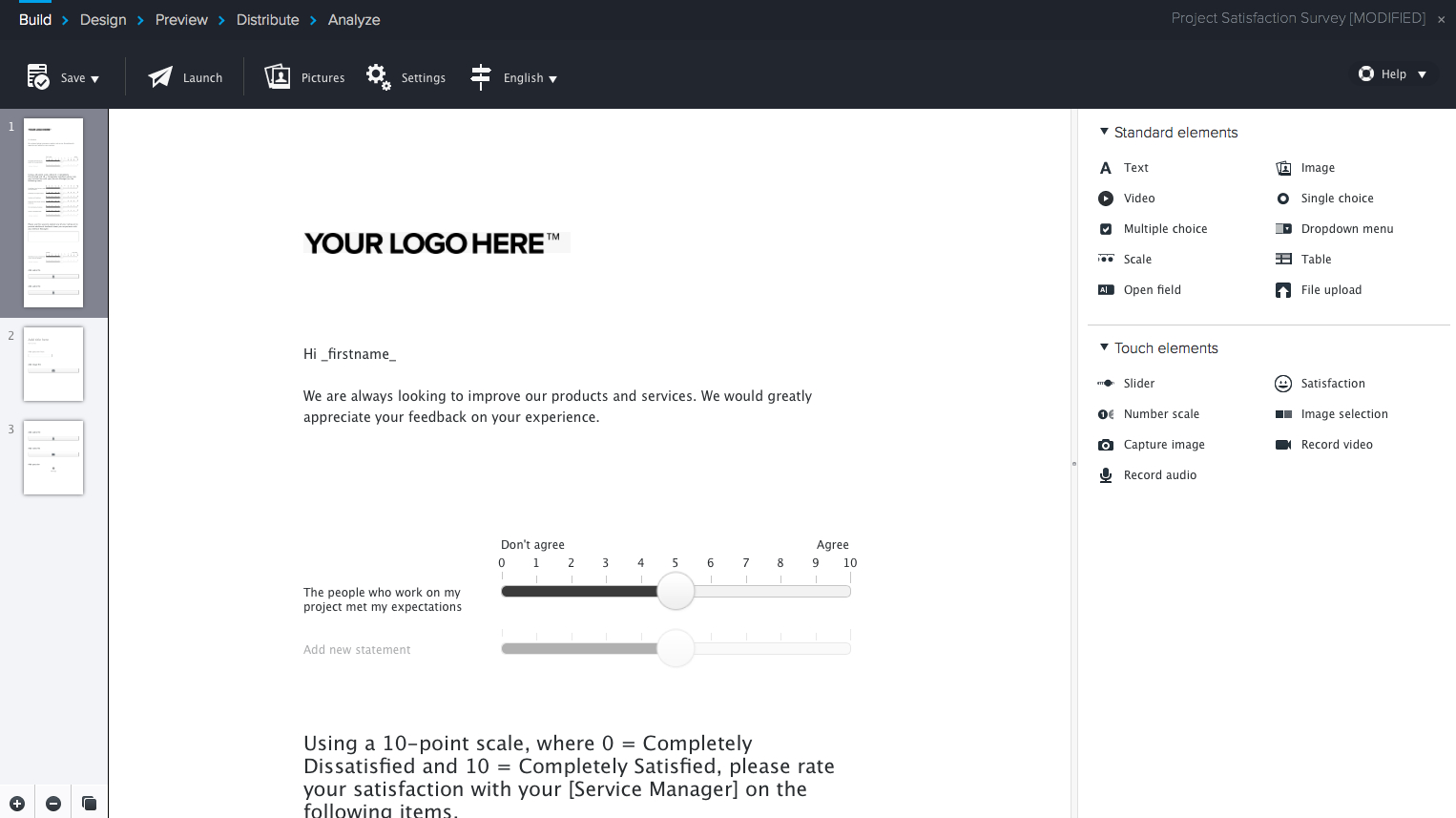The width and height of the screenshot is (1456, 818).
Task: Select the Slider touch element icon
Action: click(x=1106, y=383)
